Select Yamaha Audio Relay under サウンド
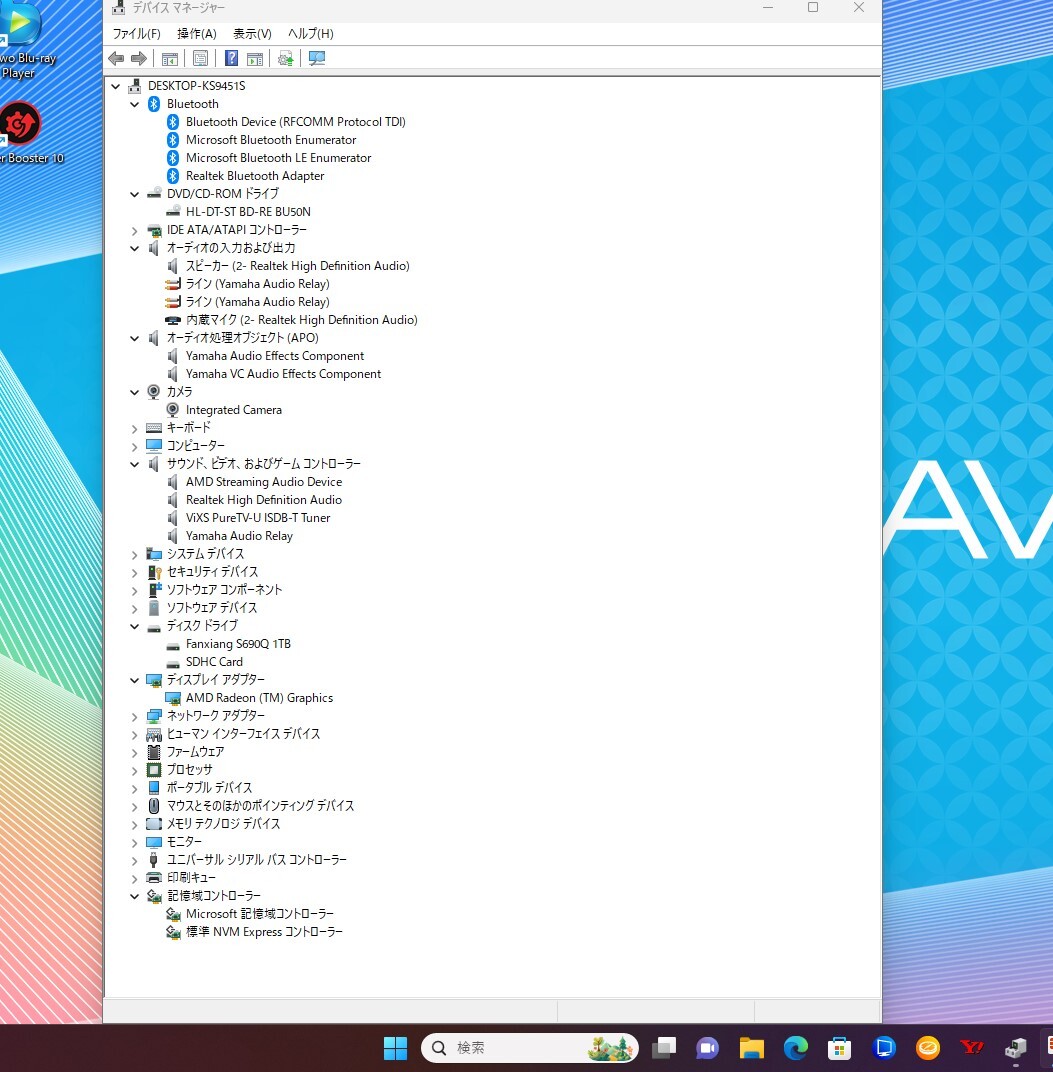 (x=239, y=536)
